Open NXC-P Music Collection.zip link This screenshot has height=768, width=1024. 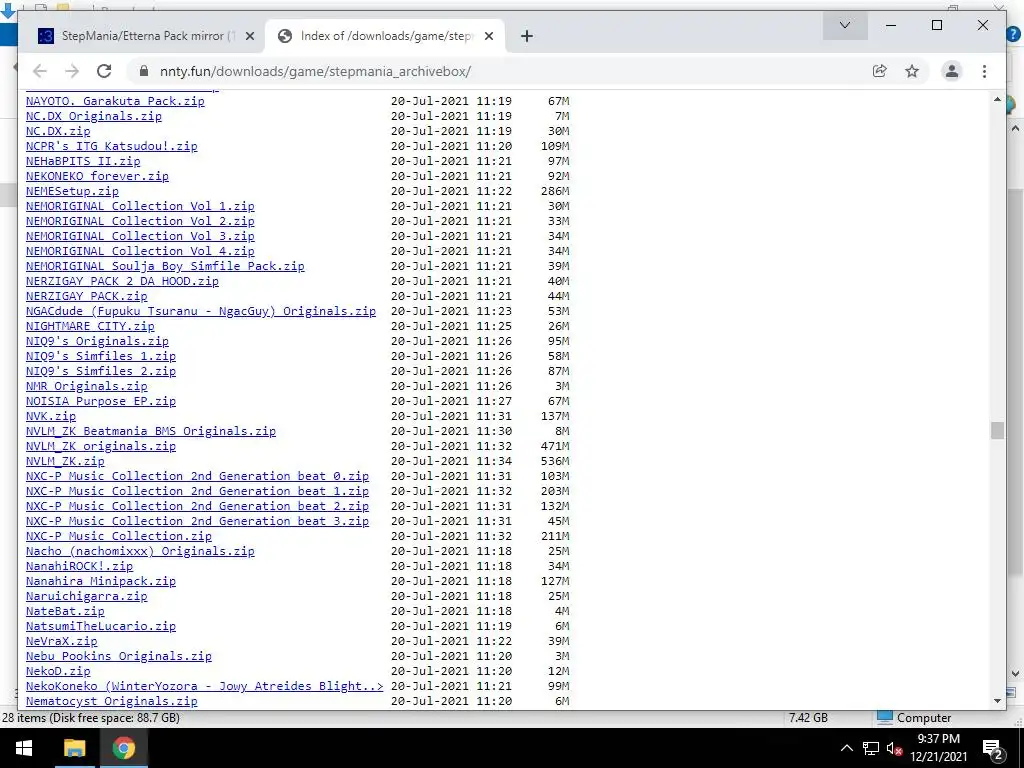pyautogui.click(x=119, y=537)
